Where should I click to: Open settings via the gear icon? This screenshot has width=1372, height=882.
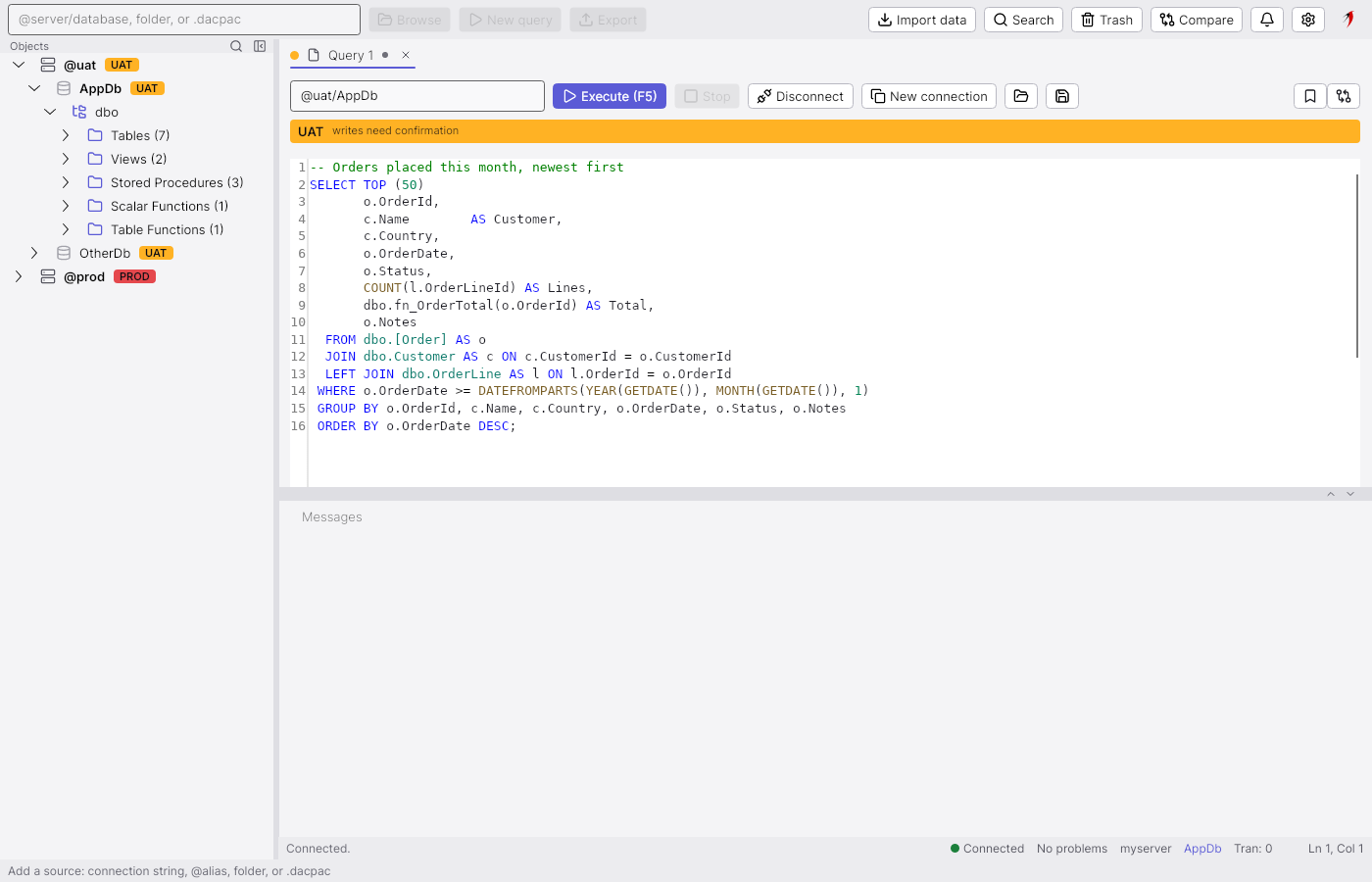click(x=1308, y=20)
